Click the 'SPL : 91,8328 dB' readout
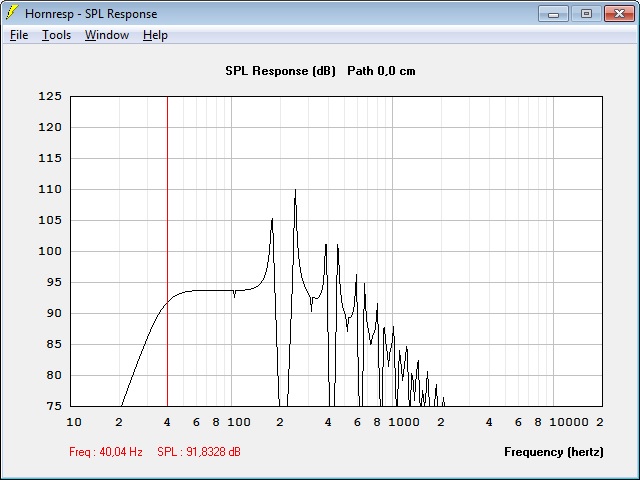Image resolution: width=640 pixels, height=480 pixels. (x=199, y=452)
